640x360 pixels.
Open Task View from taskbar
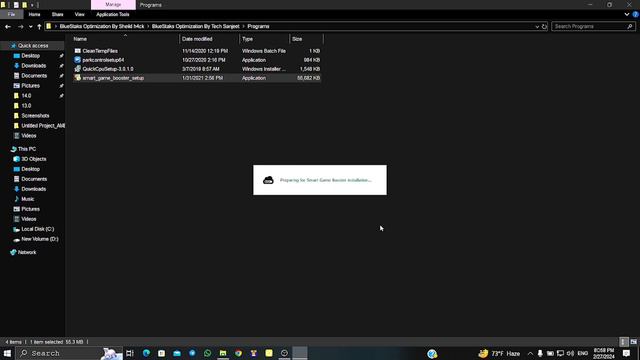[130, 353]
